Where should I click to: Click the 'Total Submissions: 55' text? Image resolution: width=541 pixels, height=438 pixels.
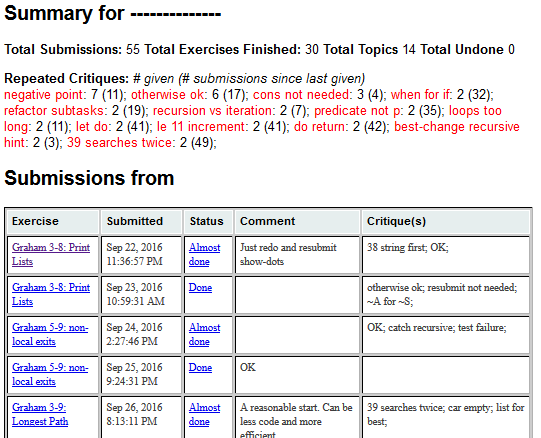[x=72, y=49]
